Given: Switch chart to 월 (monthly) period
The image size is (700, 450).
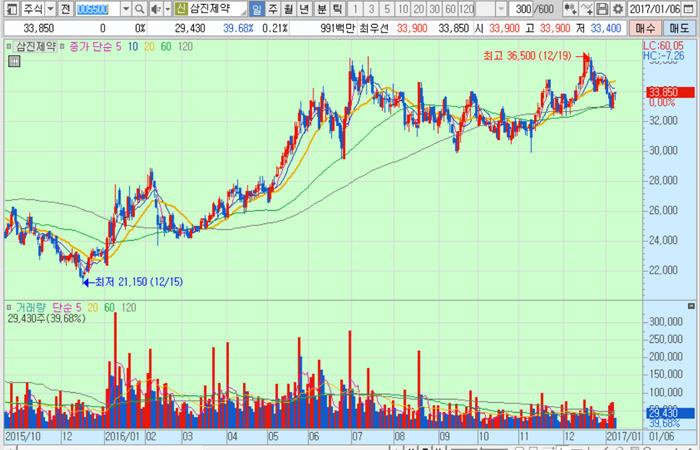Looking at the screenshot, I should coord(289,9).
